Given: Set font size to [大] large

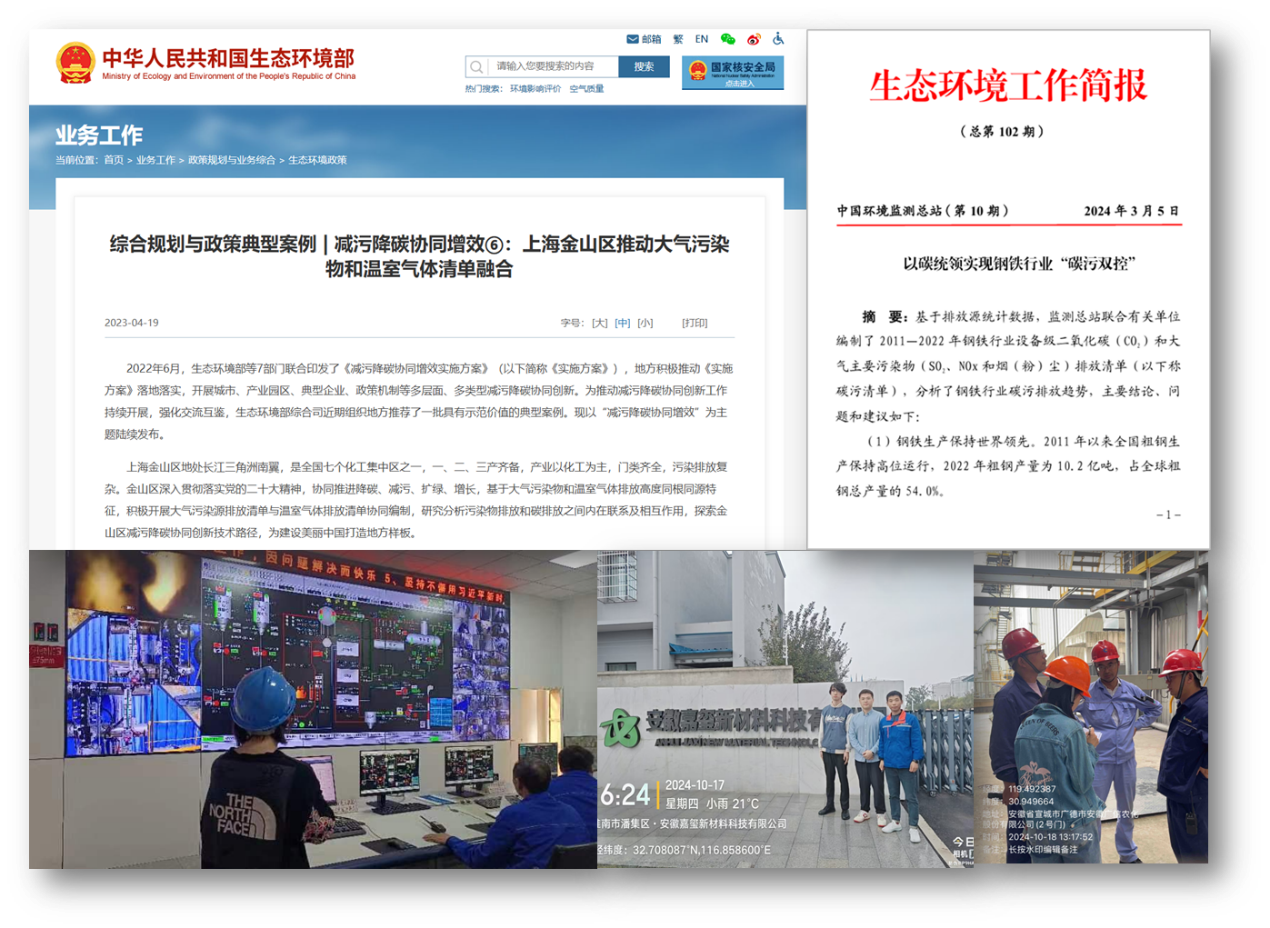Looking at the screenshot, I should tap(599, 322).
